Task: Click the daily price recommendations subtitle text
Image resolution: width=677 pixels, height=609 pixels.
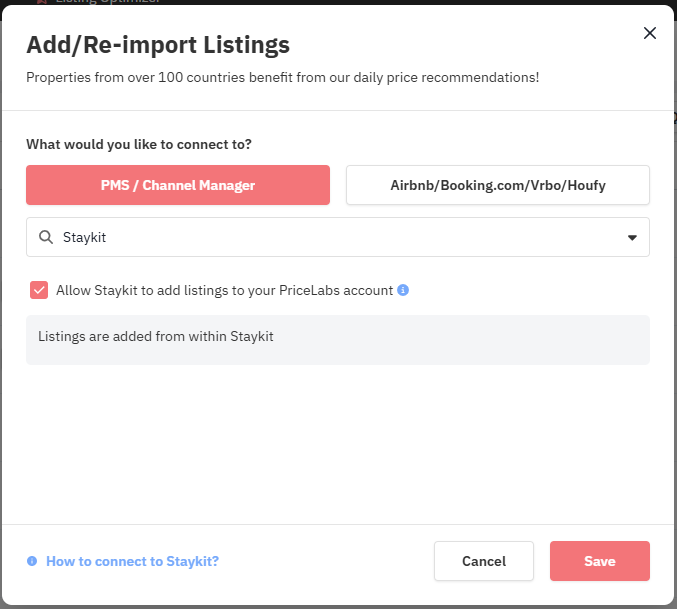Action: pyautogui.click(x=282, y=77)
